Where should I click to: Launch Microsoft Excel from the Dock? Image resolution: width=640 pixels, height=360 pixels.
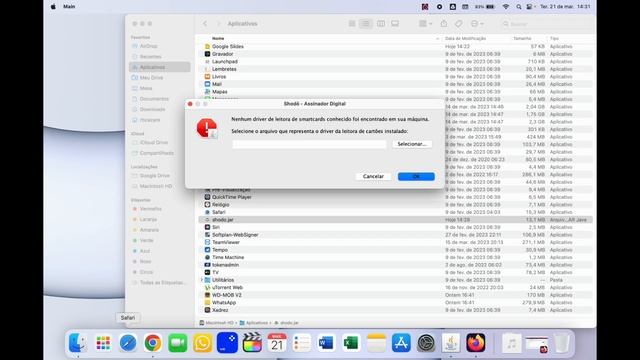click(351, 342)
